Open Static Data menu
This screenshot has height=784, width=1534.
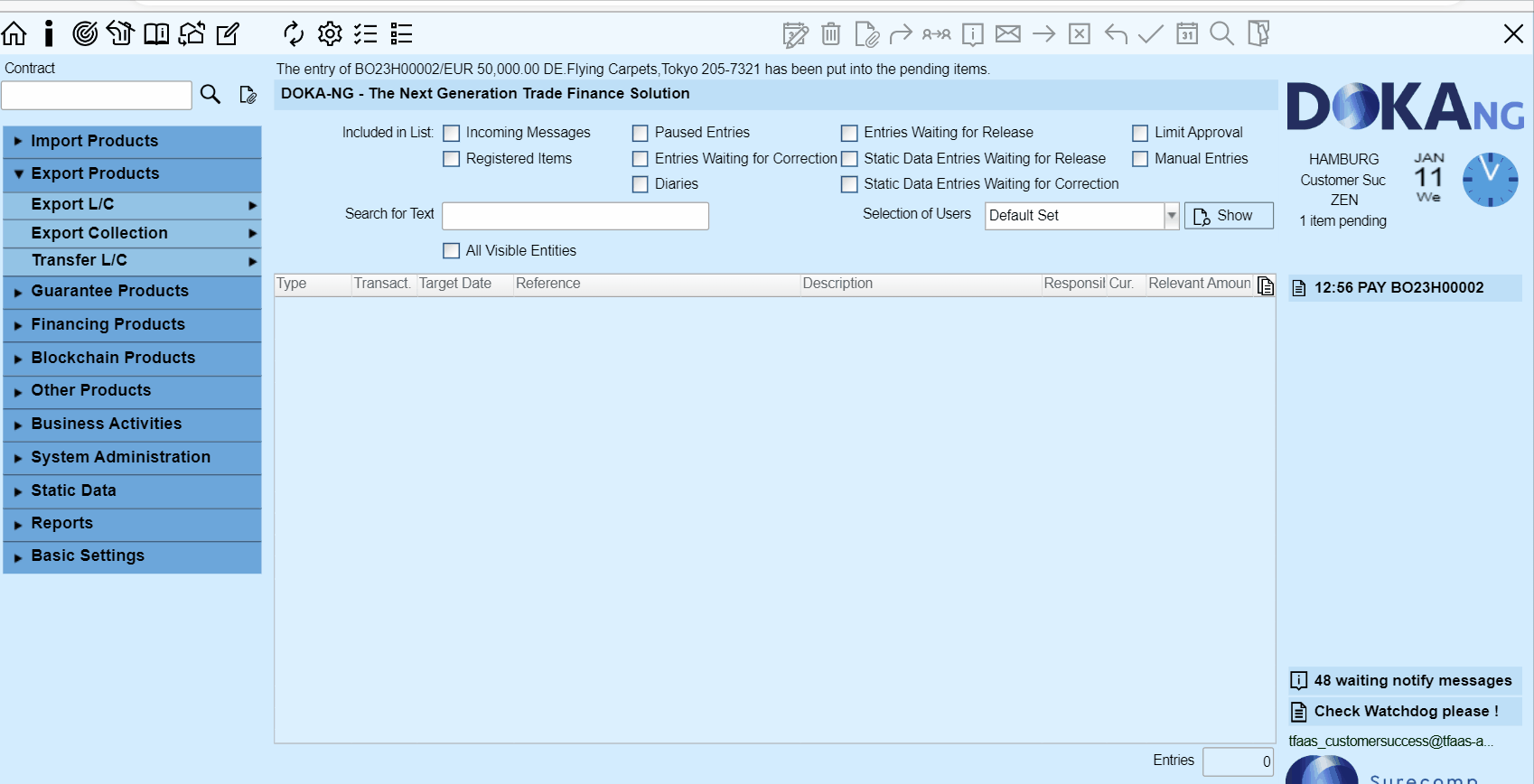click(133, 490)
